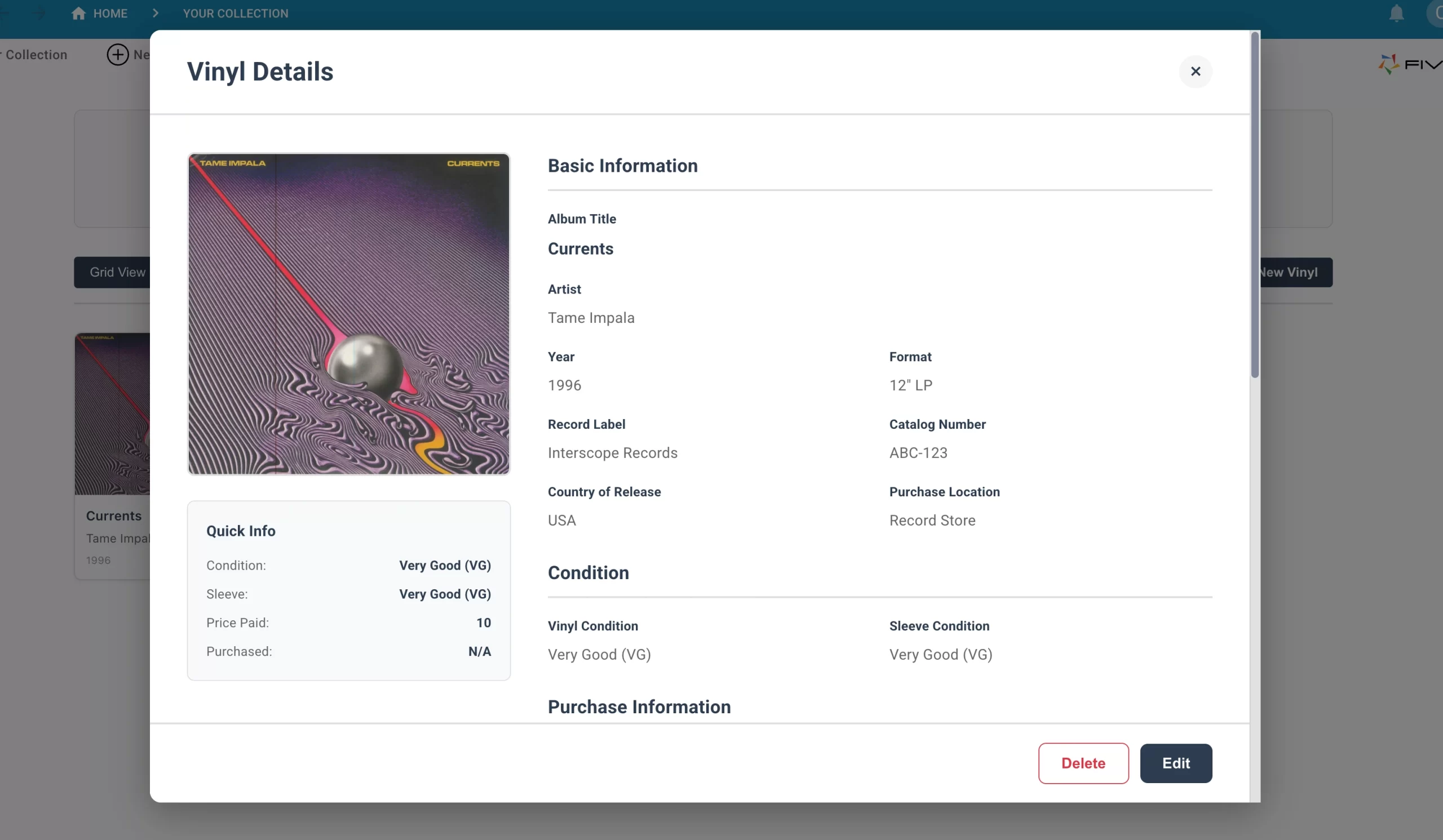Click the forward arrow in top bar
Viewport: 1443px width, 840px height.
point(39,13)
